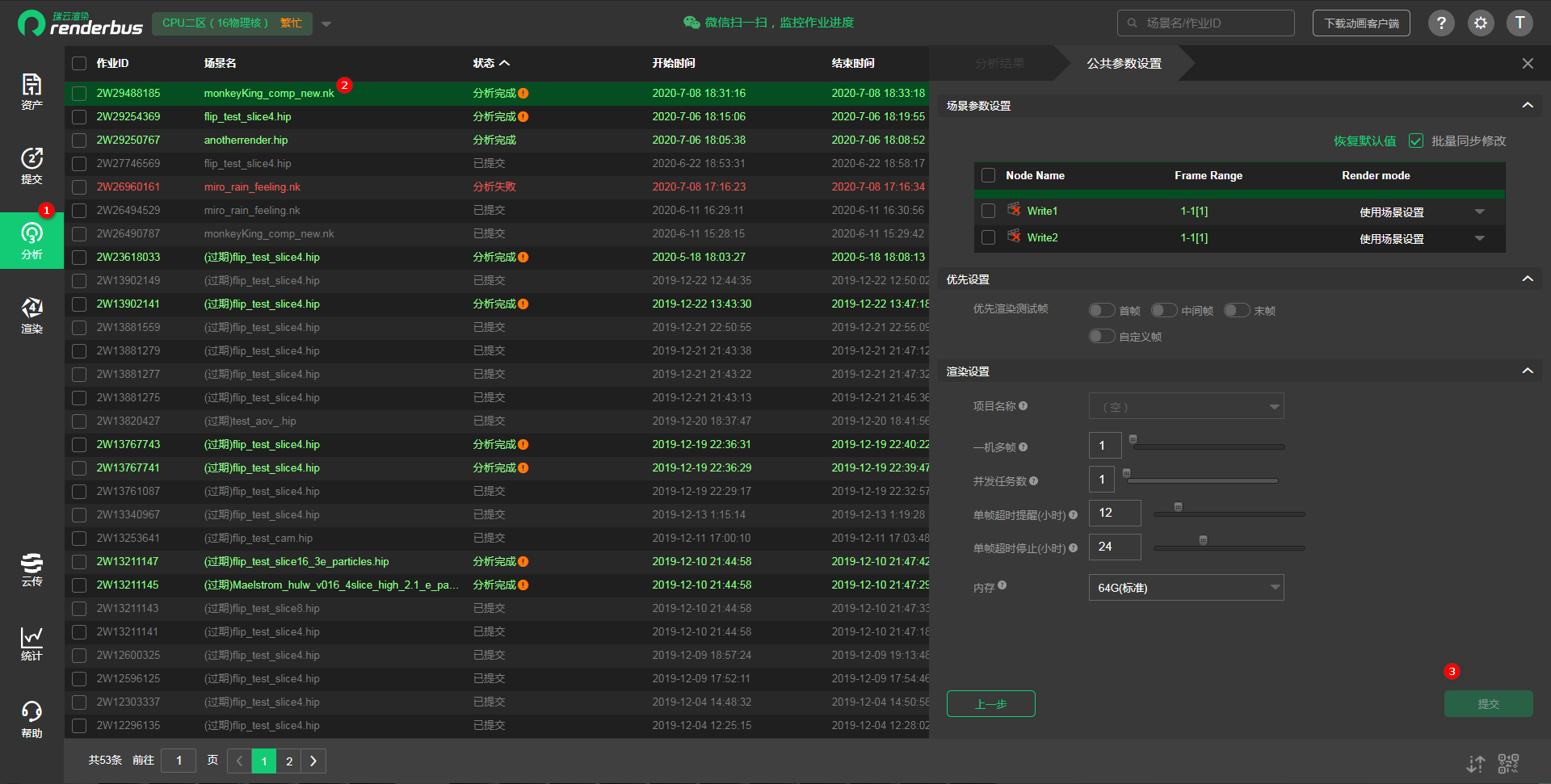Click the 提交 submit button in panel
Image resolution: width=1551 pixels, height=784 pixels.
(1488, 703)
